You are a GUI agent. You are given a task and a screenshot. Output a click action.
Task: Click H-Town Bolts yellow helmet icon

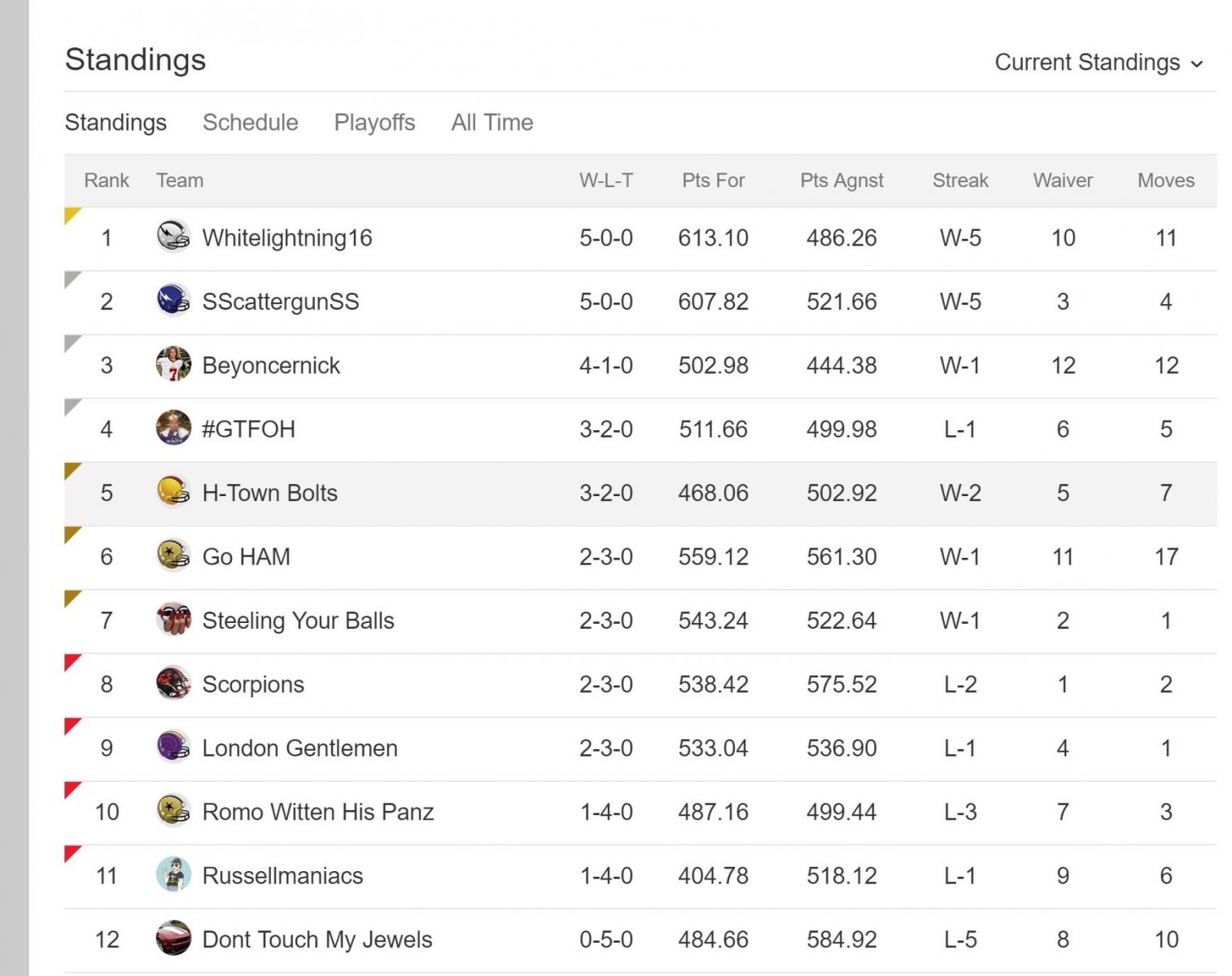point(173,492)
